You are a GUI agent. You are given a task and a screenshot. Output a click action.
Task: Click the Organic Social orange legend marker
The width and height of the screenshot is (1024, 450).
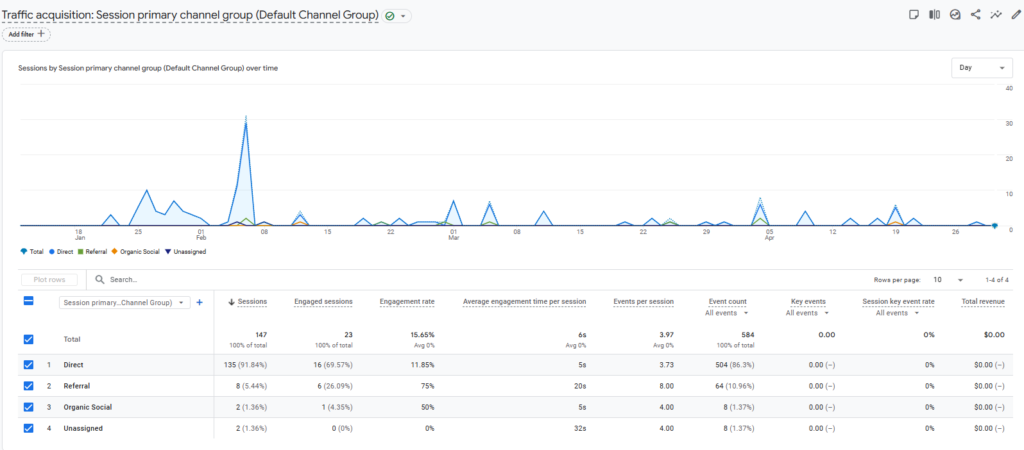(x=115, y=251)
